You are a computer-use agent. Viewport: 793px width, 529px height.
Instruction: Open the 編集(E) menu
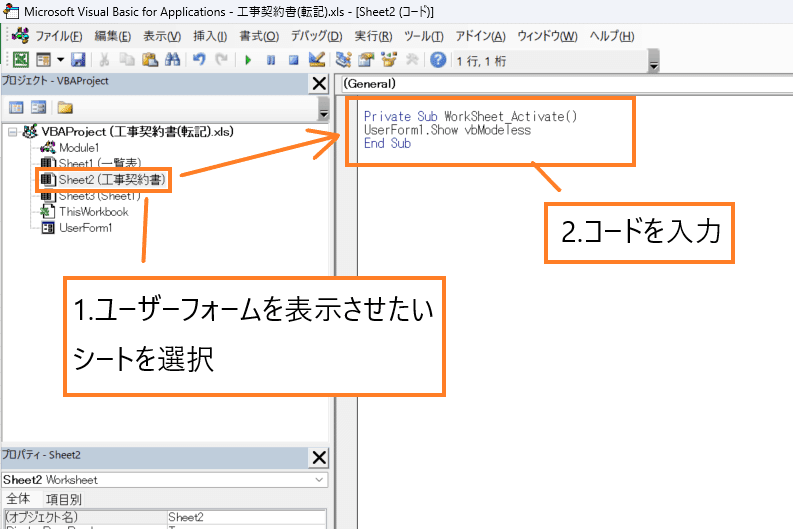113,36
